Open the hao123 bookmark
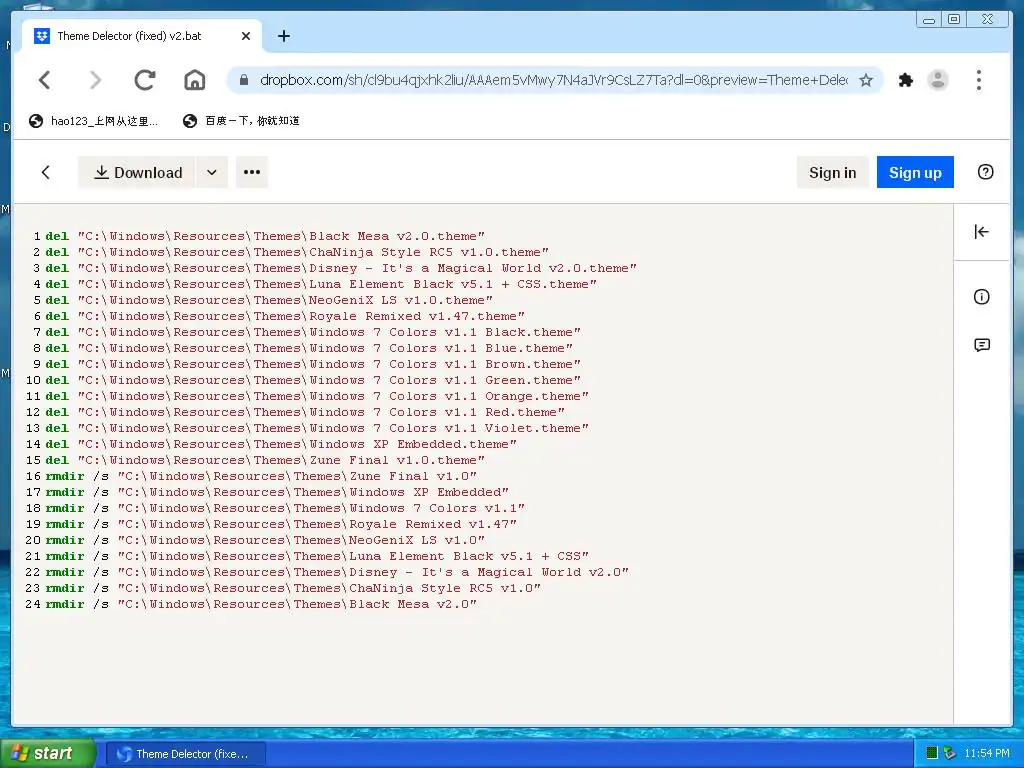 93,121
